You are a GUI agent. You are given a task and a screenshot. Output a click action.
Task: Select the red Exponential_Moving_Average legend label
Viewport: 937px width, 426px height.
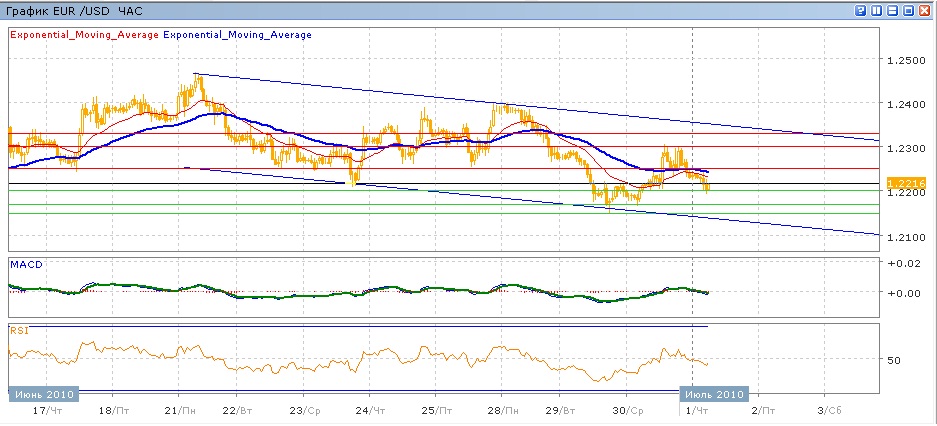tap(84, 35)
